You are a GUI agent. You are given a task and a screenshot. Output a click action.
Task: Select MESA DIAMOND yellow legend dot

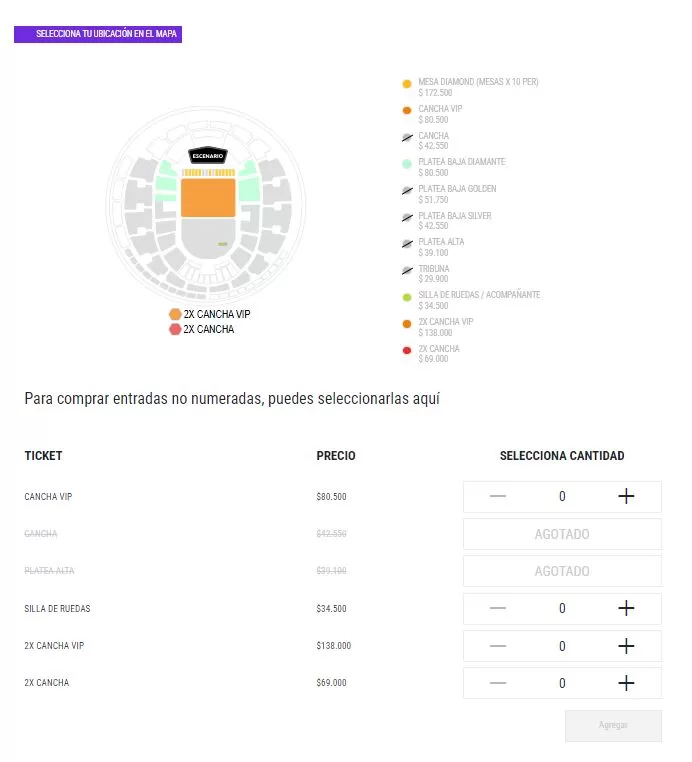pyautogui.click(x=407, y=84)
